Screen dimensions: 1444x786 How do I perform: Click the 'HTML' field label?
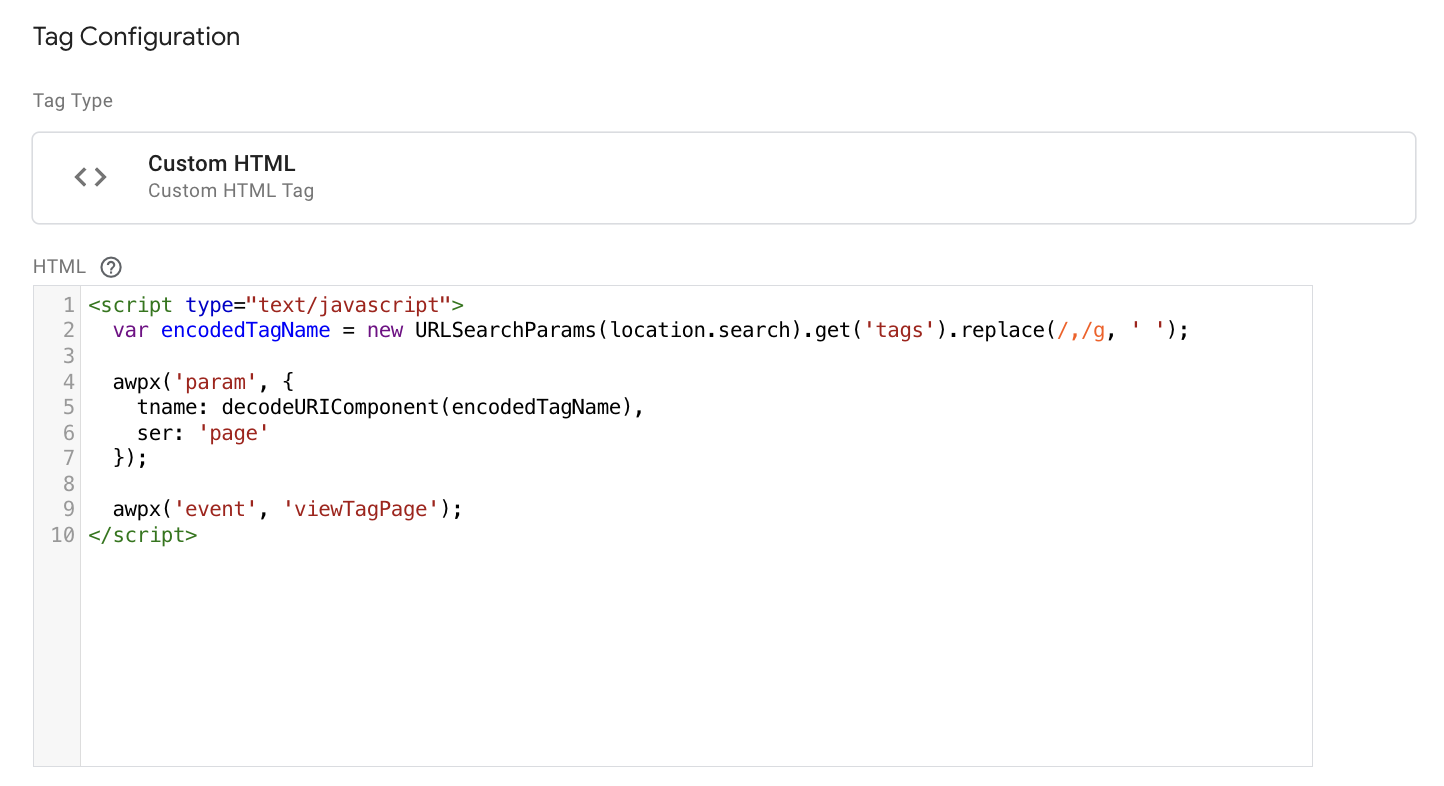[x=60, y=267]
